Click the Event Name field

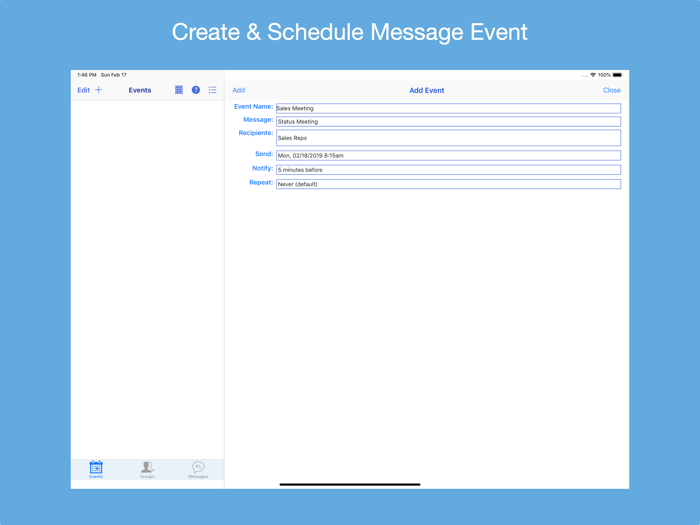pyautogui.click(x=448, y=108)
